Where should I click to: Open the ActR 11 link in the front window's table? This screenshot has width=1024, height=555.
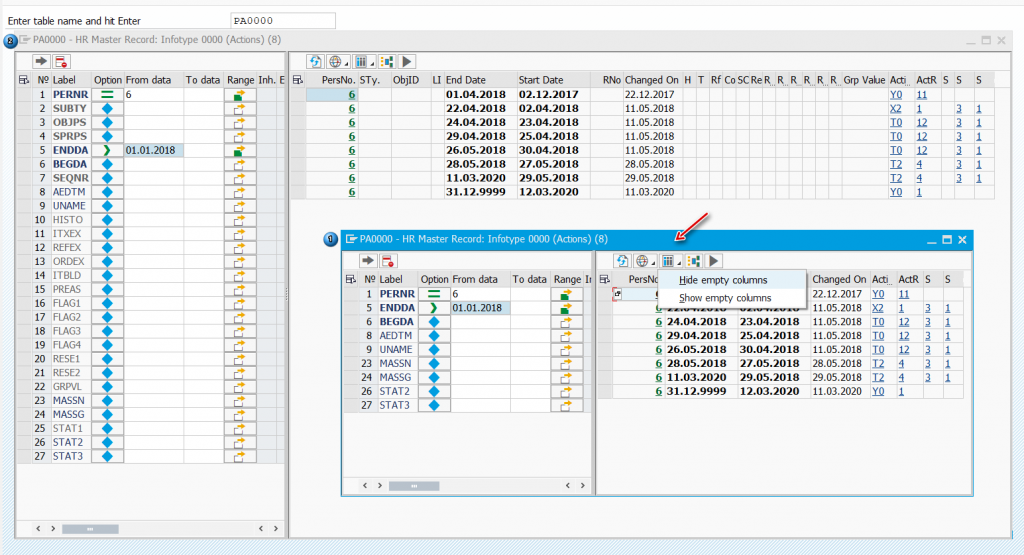tap(903, 294)
